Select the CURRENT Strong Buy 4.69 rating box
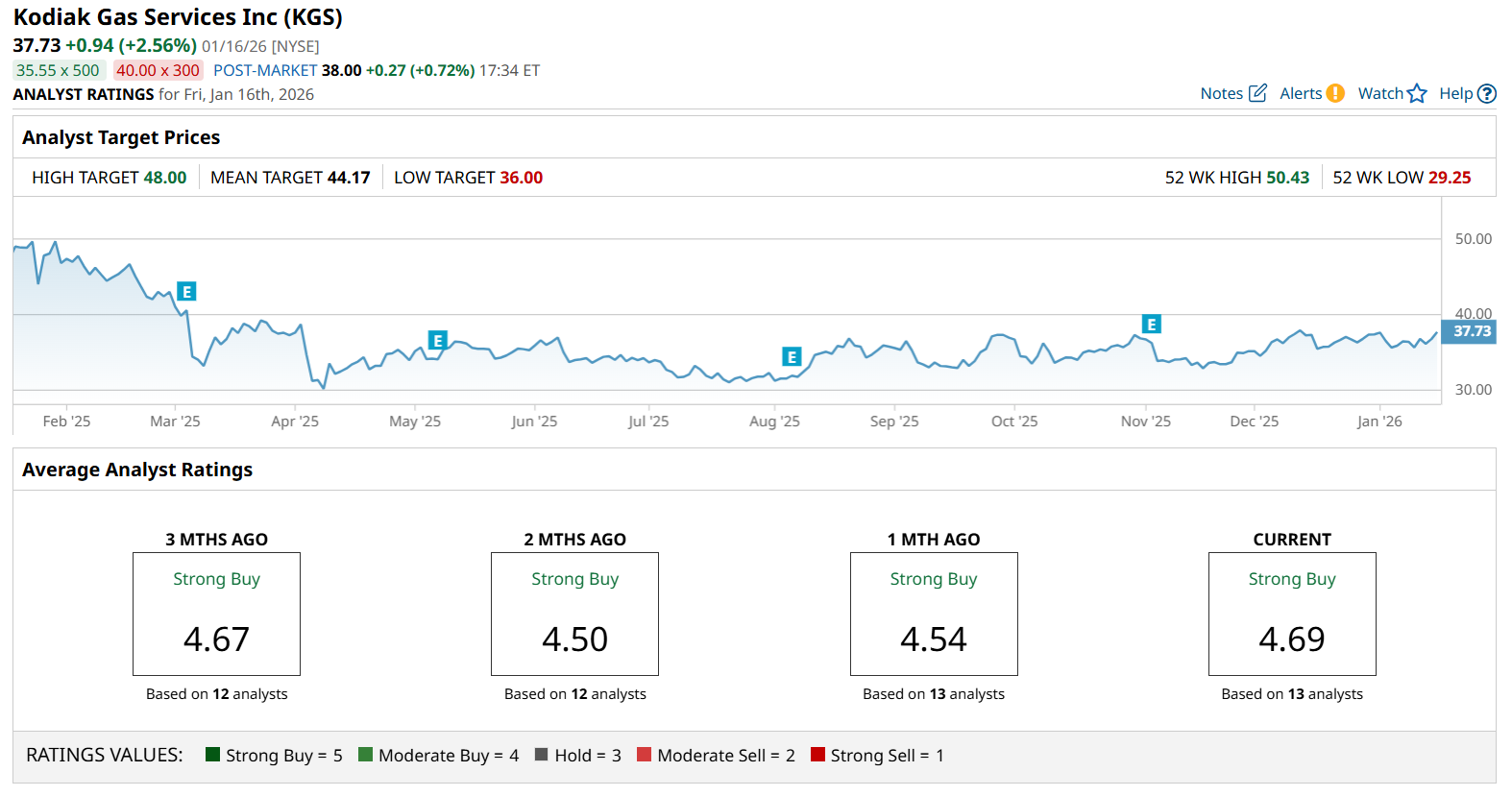Image resolution: width=1512 pixels, height=796 pixels. pos(1292,614)
